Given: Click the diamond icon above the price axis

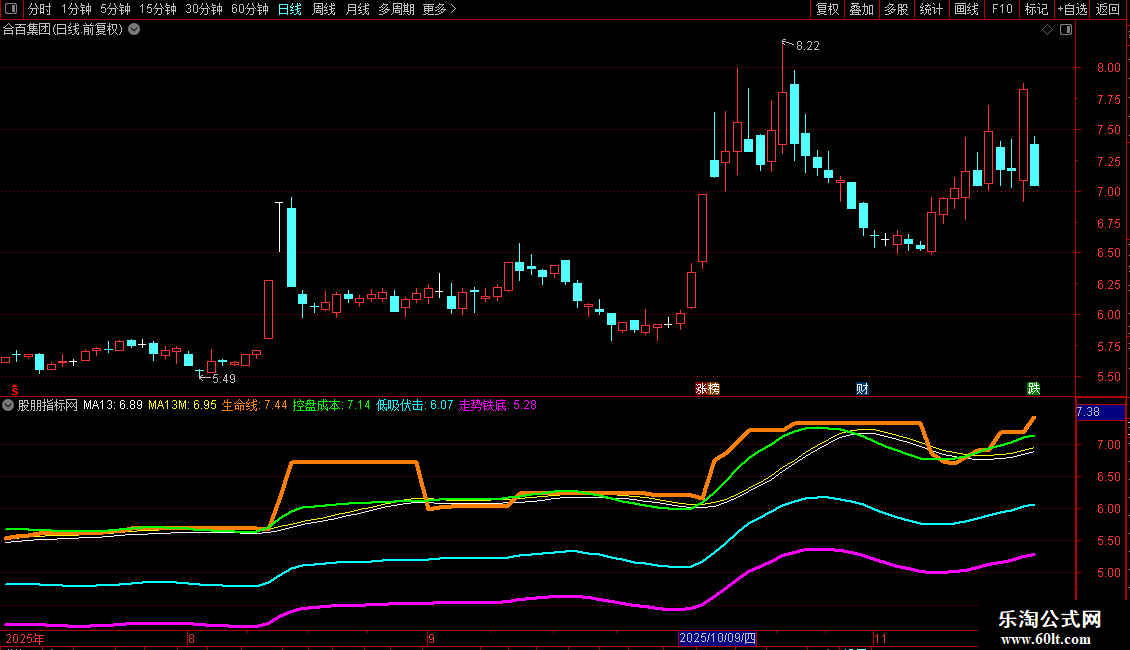Looking at the screenshot, I should [x=1047, y=30].
